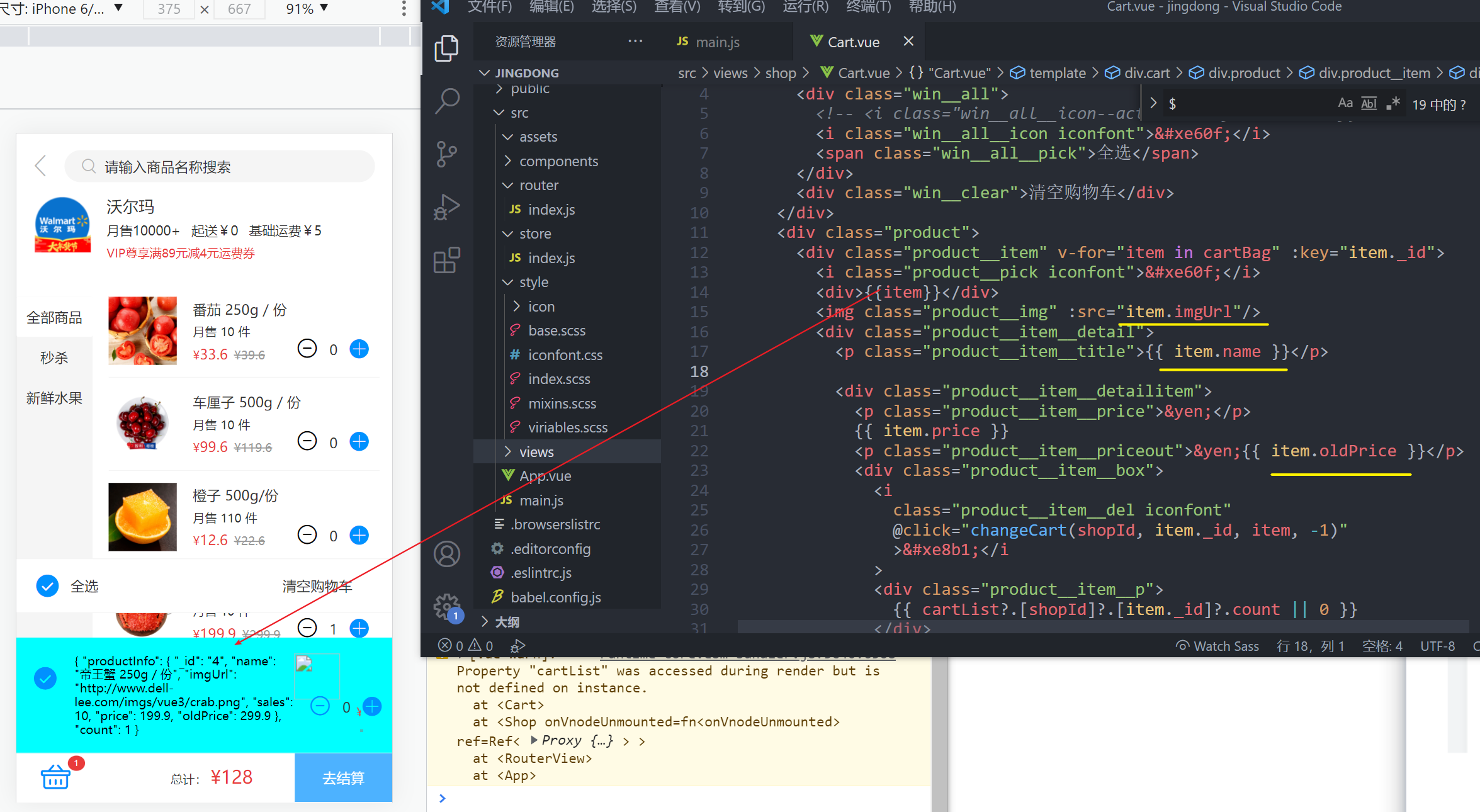This screenshot has width=1480, height=812.
Task: Open the 文件(F) menu
Action: click(490, 7)
